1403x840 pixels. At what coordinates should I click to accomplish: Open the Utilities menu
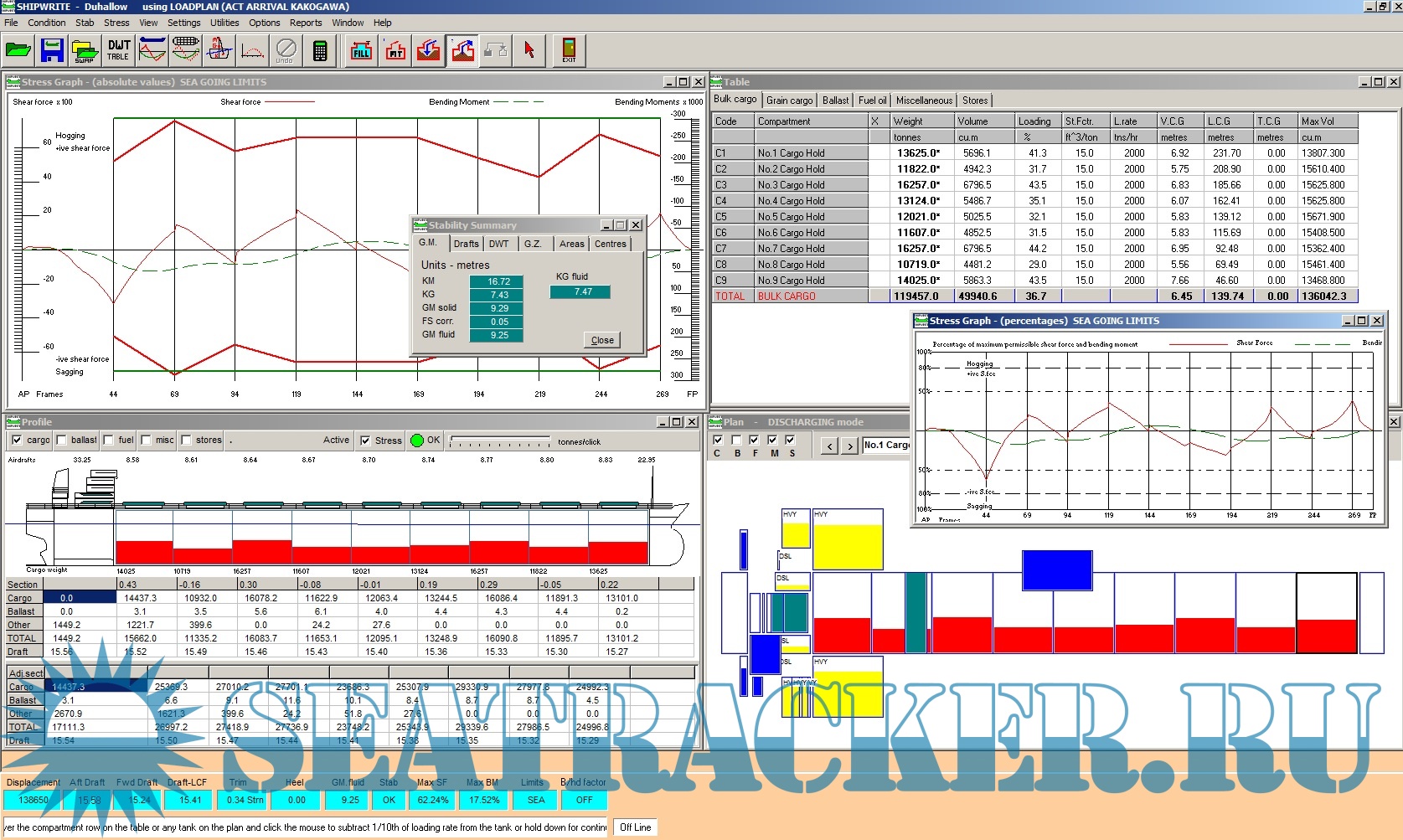224,23
